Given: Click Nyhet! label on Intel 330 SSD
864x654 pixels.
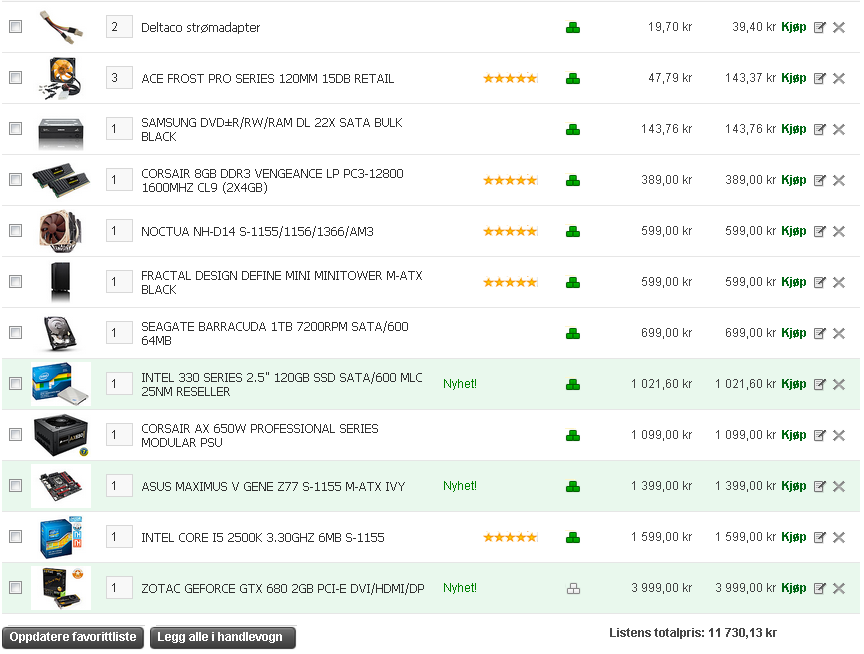Looking at the screenshot, I should click(460, 384).
